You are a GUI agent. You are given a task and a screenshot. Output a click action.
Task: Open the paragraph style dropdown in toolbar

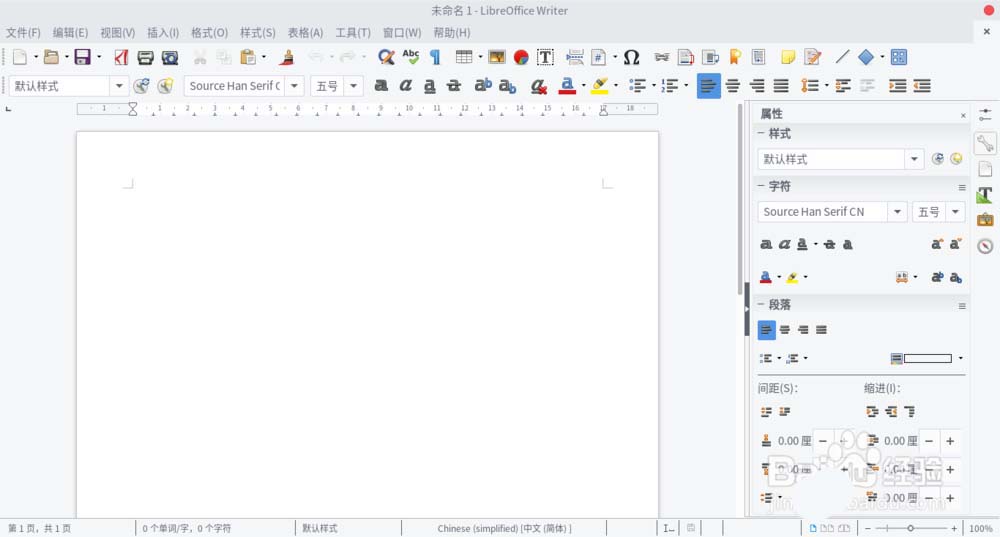tap(119, 86)
